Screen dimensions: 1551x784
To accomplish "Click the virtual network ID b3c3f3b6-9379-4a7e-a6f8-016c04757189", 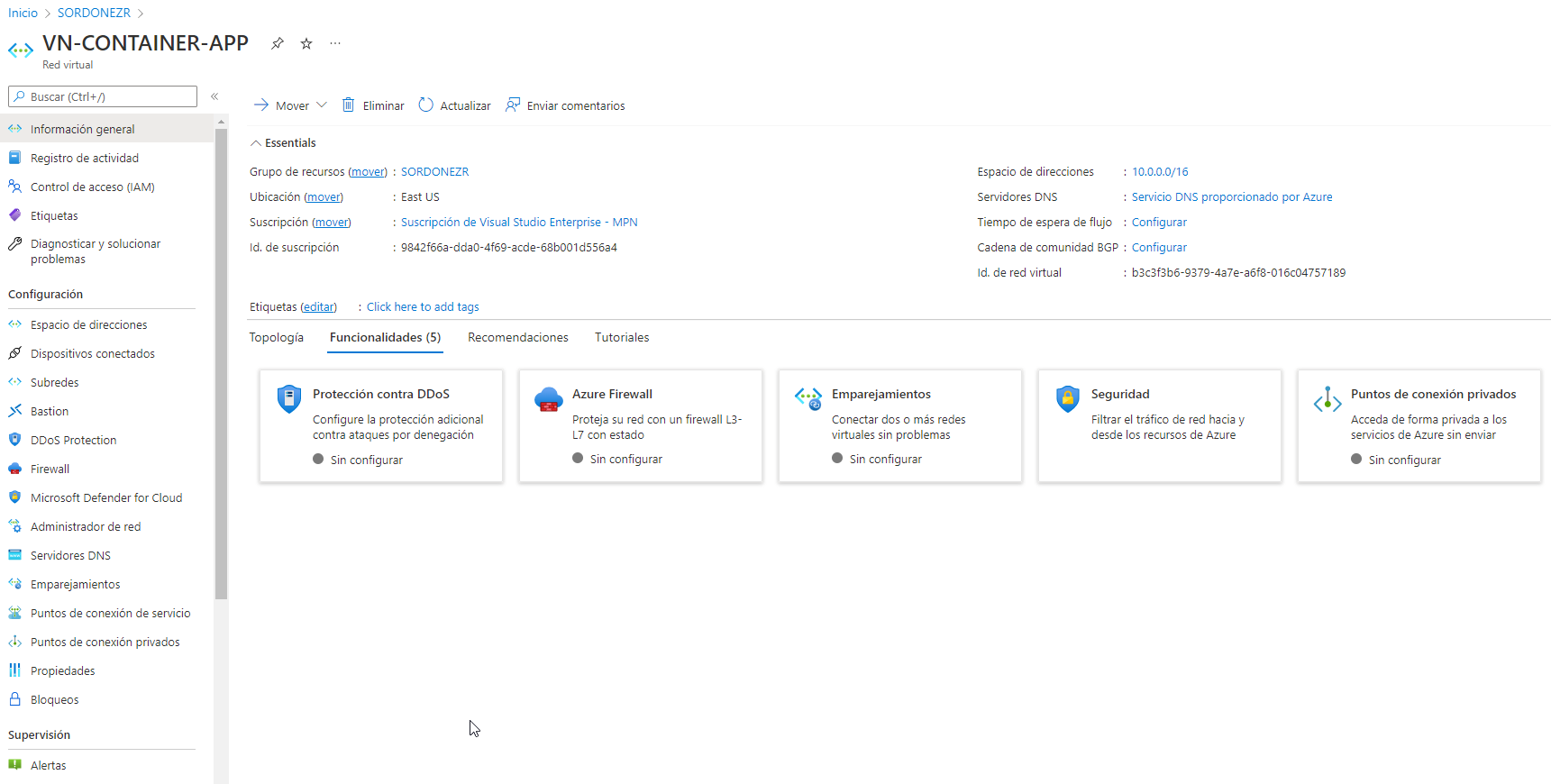I will (x=1238, y=272).
